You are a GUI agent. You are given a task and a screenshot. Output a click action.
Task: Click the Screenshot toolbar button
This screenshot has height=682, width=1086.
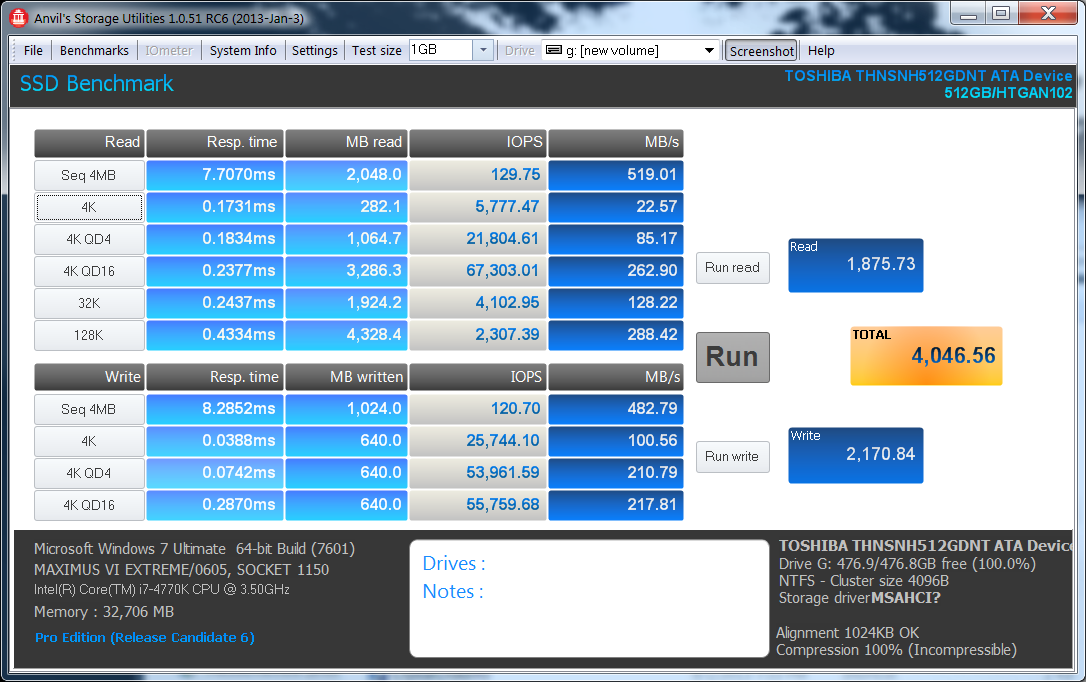pos(761,51)
